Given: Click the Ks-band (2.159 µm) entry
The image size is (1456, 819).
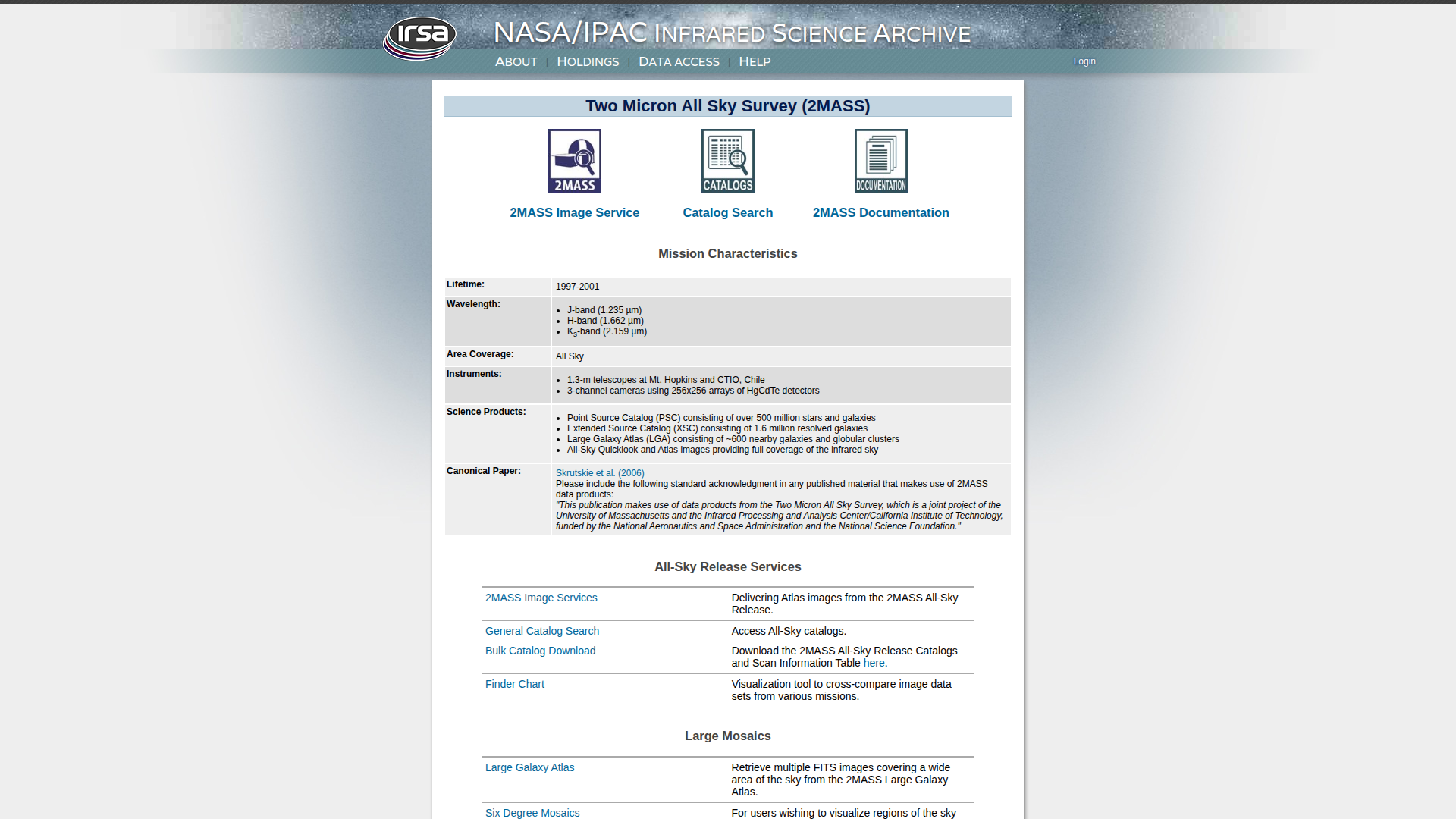Looking at the screenshot, I should click(x=607, y=332).
